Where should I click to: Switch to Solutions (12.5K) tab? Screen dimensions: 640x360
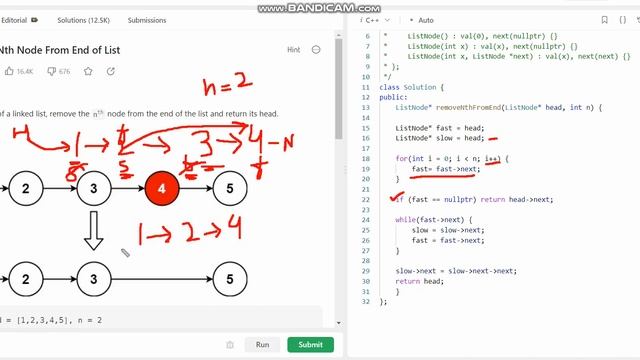click(83, 20)
